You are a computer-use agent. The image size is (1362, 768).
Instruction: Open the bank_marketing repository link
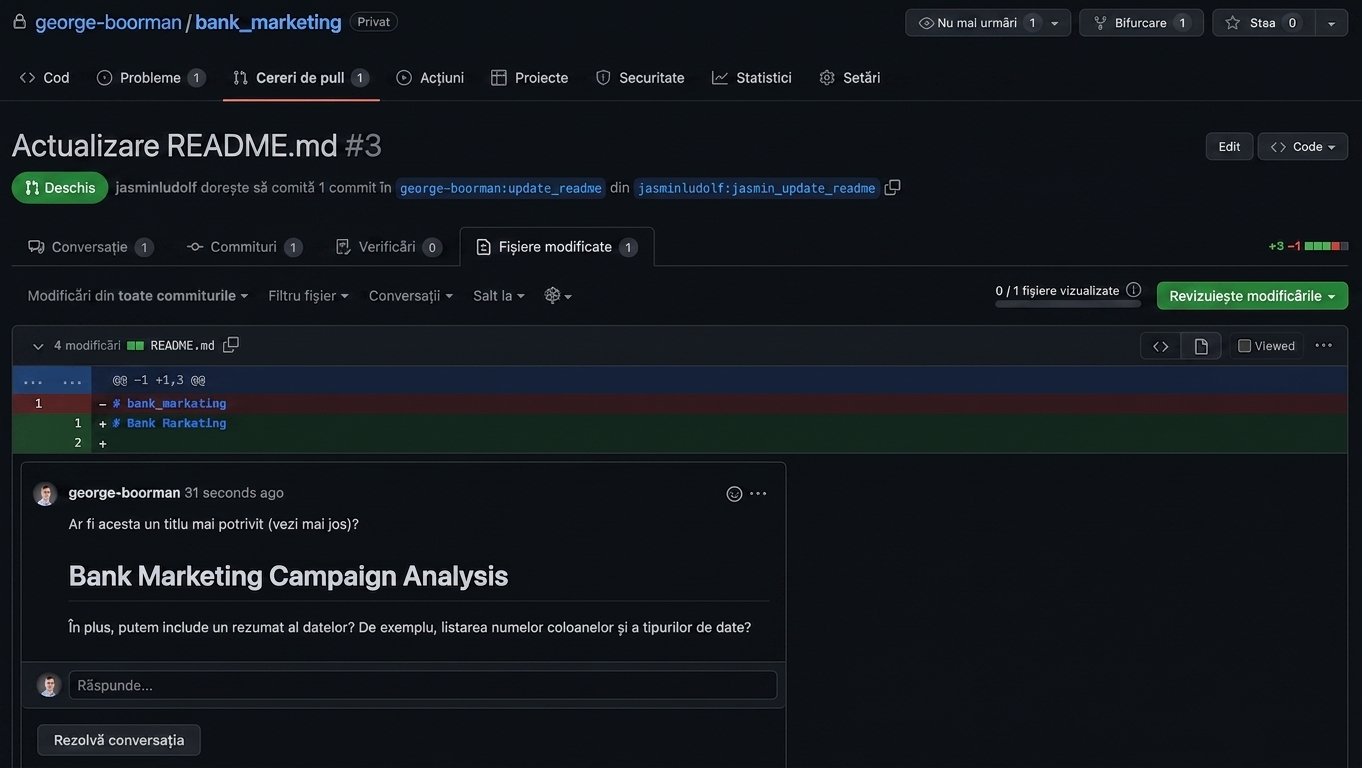pyautogui.click(x=268, y=22)
